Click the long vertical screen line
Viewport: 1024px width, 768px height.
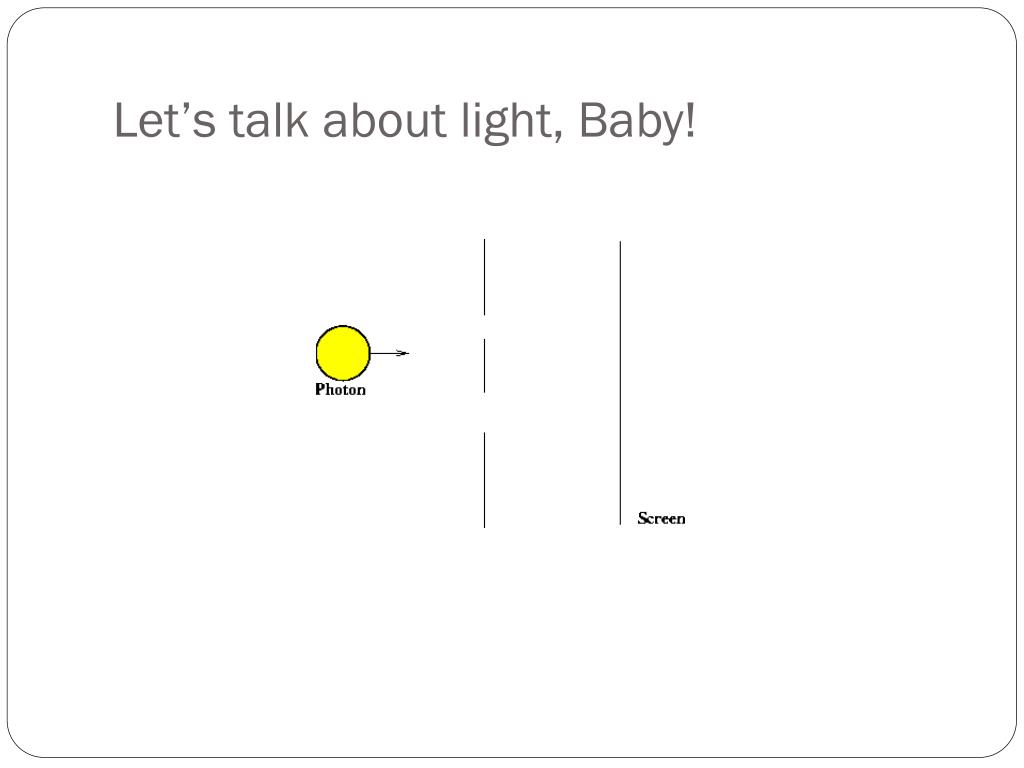[620, 383]
